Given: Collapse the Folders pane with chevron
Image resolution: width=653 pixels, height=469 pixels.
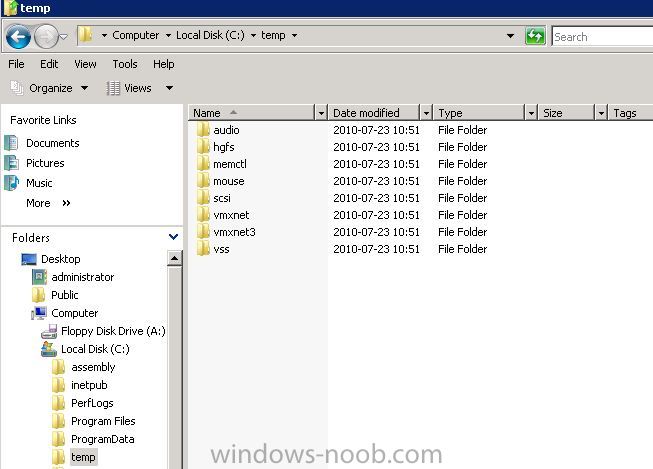Looking at the screenshot, I should (174, 237).
